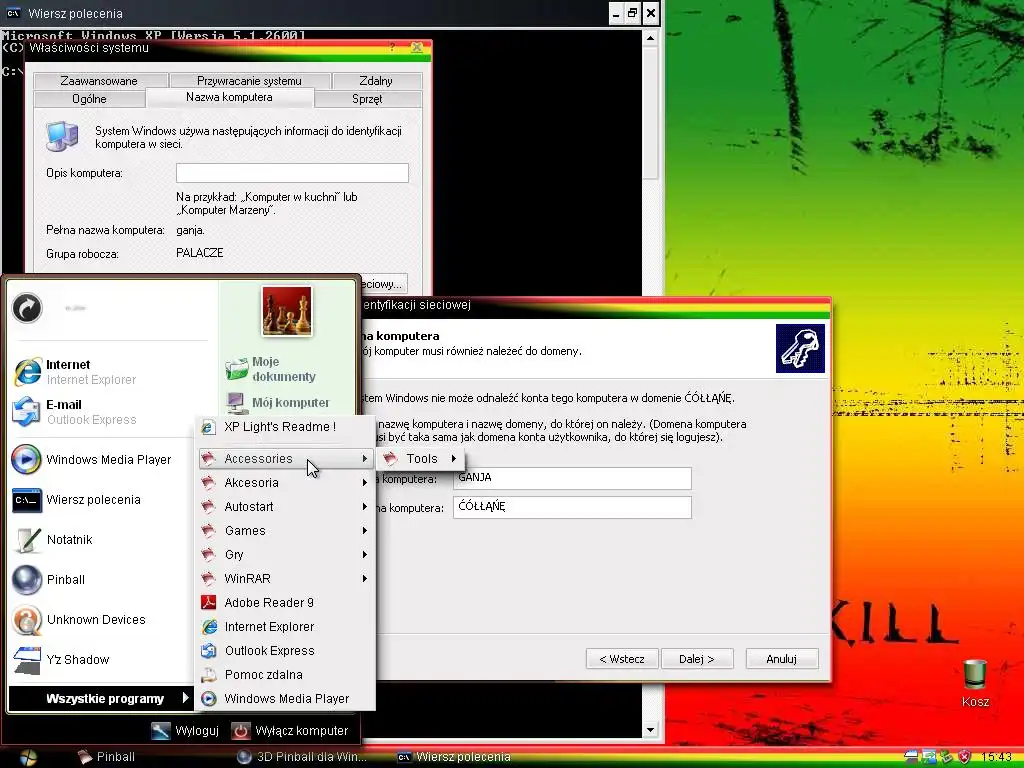This screenshot has width=1024, height=768.
Task: Click the Kosz recycle bin desktop icon
Action: (975, 684)
